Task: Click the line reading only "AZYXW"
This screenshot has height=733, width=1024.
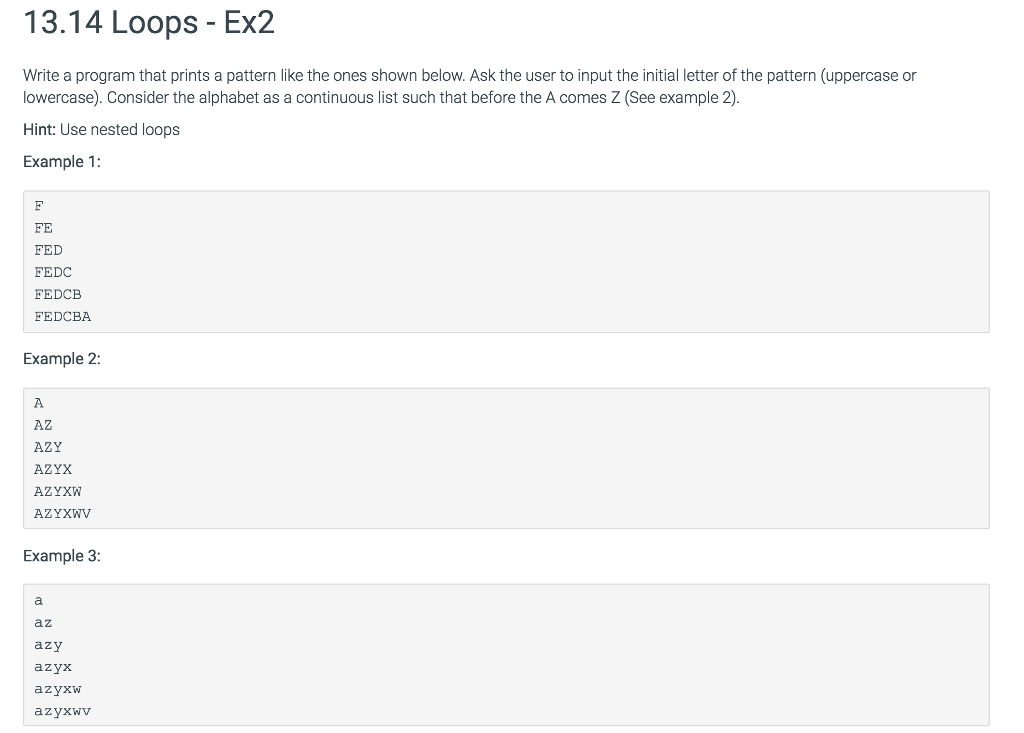Action: pyautogui.click(x=58, y=491)
